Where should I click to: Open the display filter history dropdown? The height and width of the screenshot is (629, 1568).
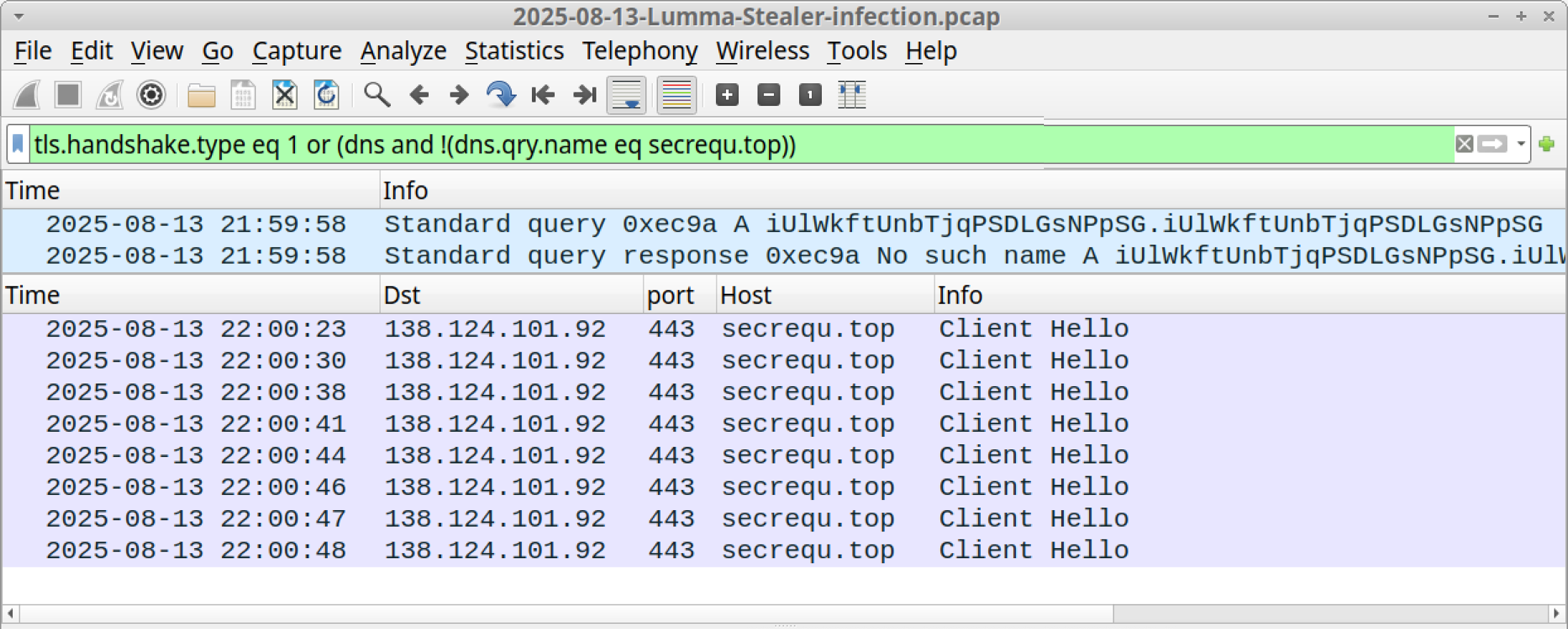point(1521,144)
